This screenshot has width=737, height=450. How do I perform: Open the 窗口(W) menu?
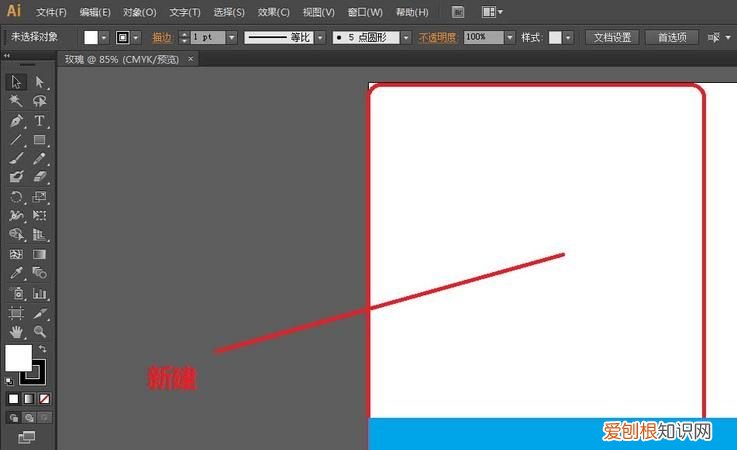pyautogui.click(x=365, y=13)
